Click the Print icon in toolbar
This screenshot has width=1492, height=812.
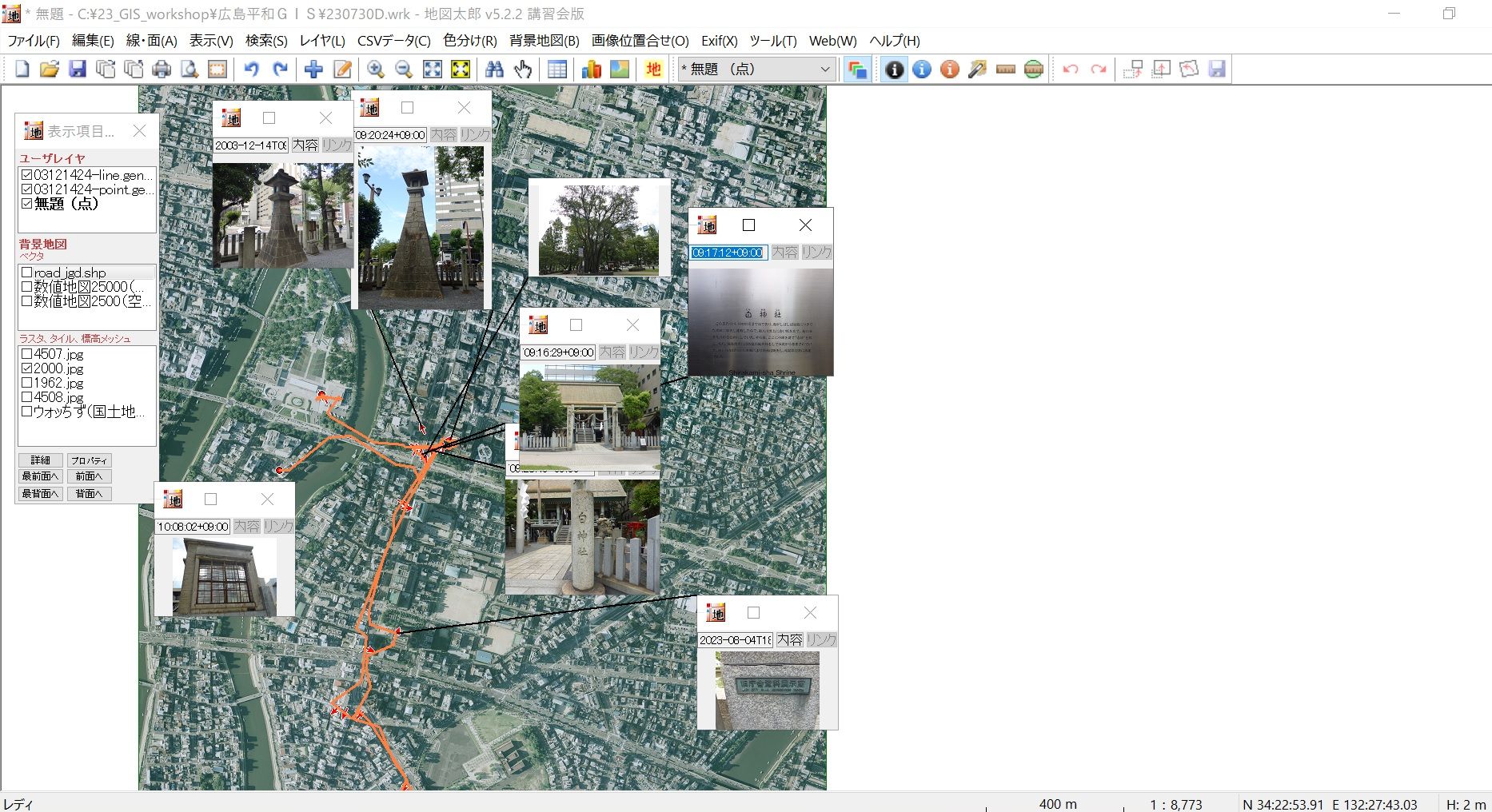(x=162, y=70)
